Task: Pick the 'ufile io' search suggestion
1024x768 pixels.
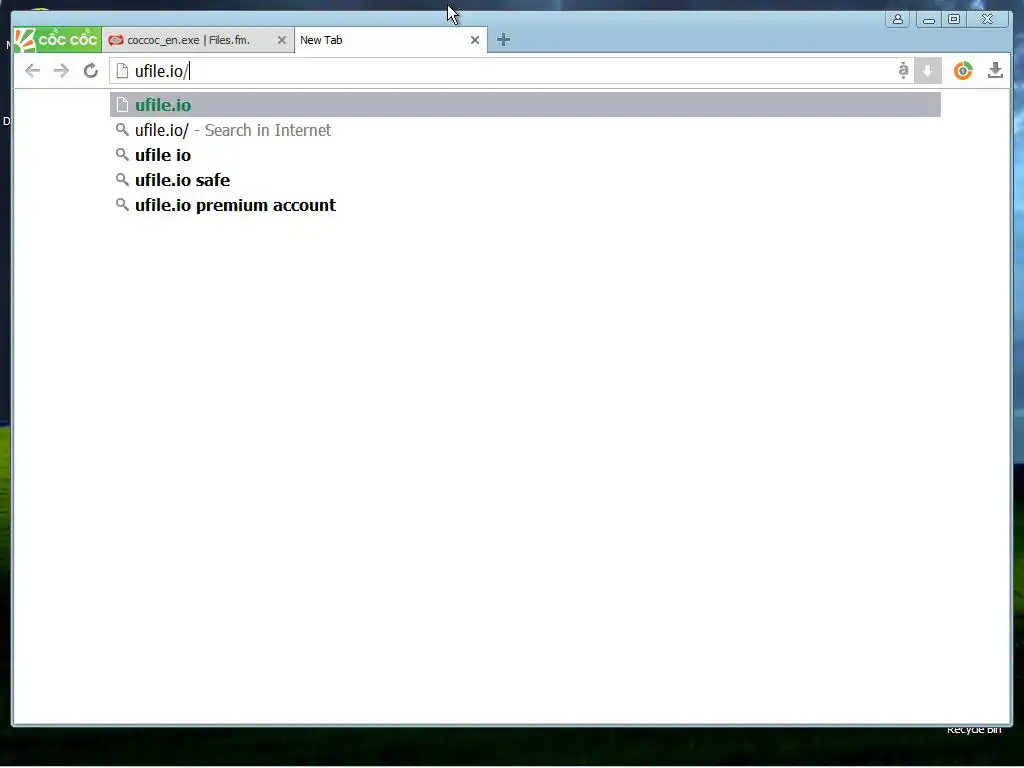Action: pyautogui.click(x=525, y=155)
